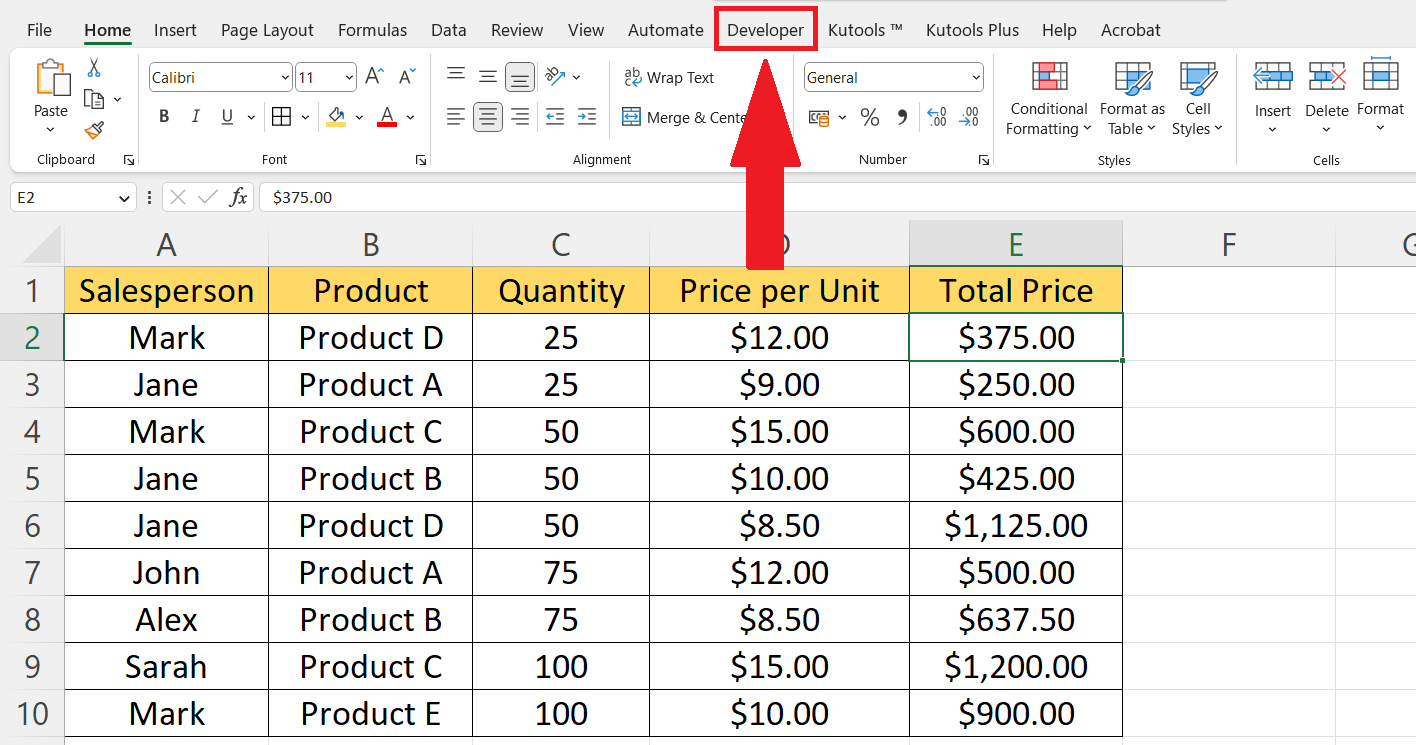The height and width of the screenshot is (745, 1416).
Task: Switch to the Developer tab
Action: 765,29
